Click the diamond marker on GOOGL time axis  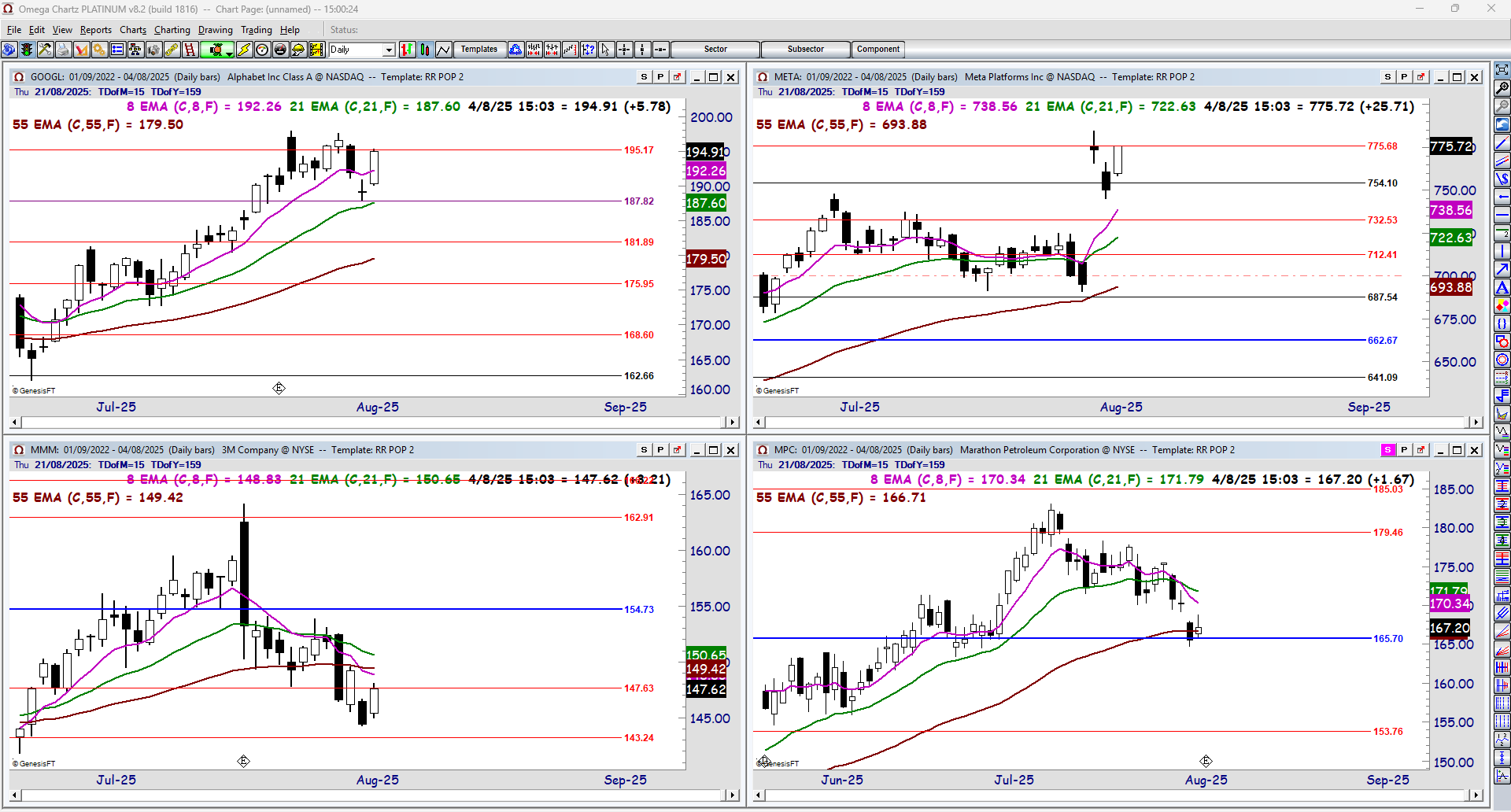point(279,389)
